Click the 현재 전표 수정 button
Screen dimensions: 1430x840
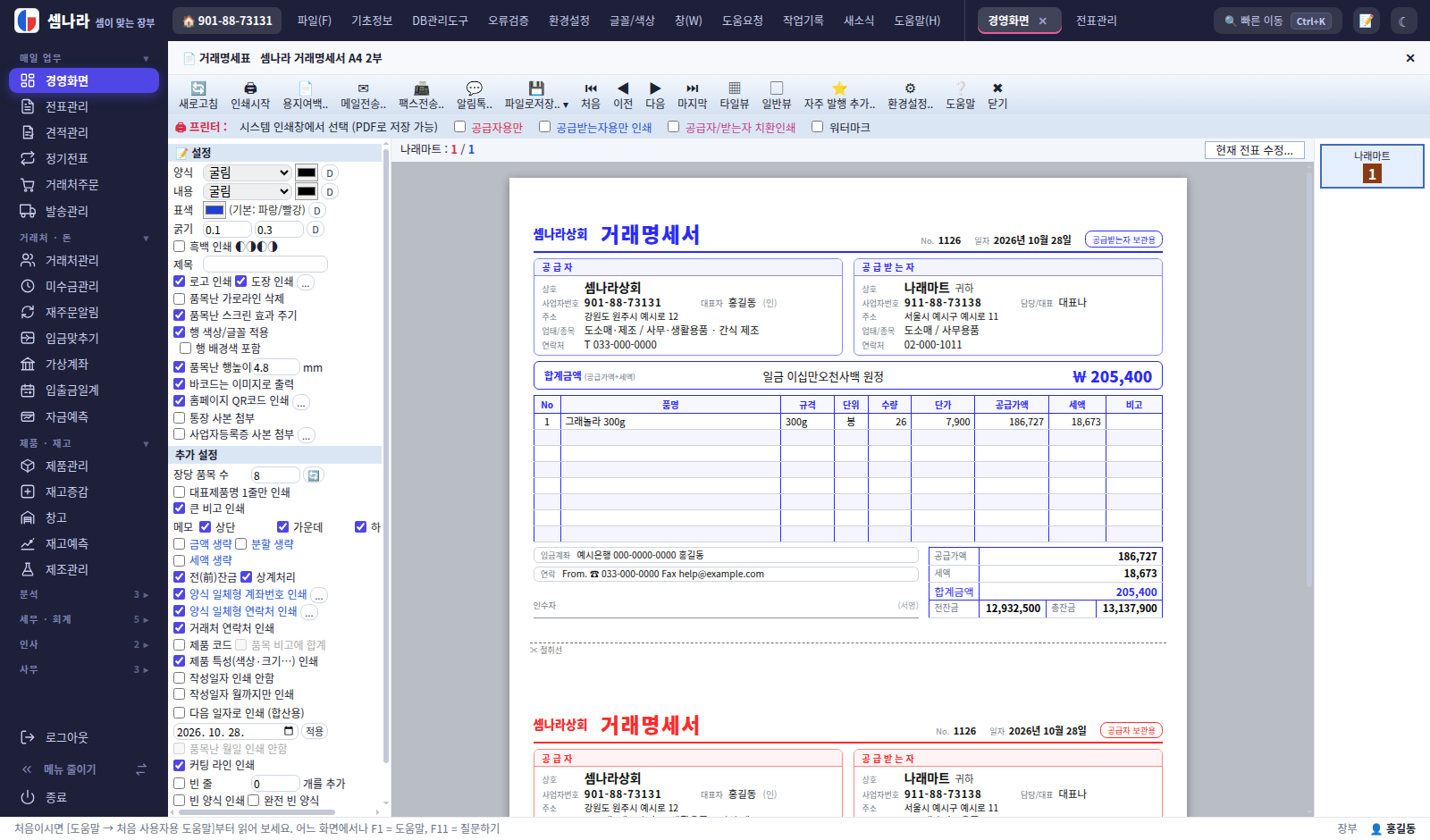tap(1255, 150)
